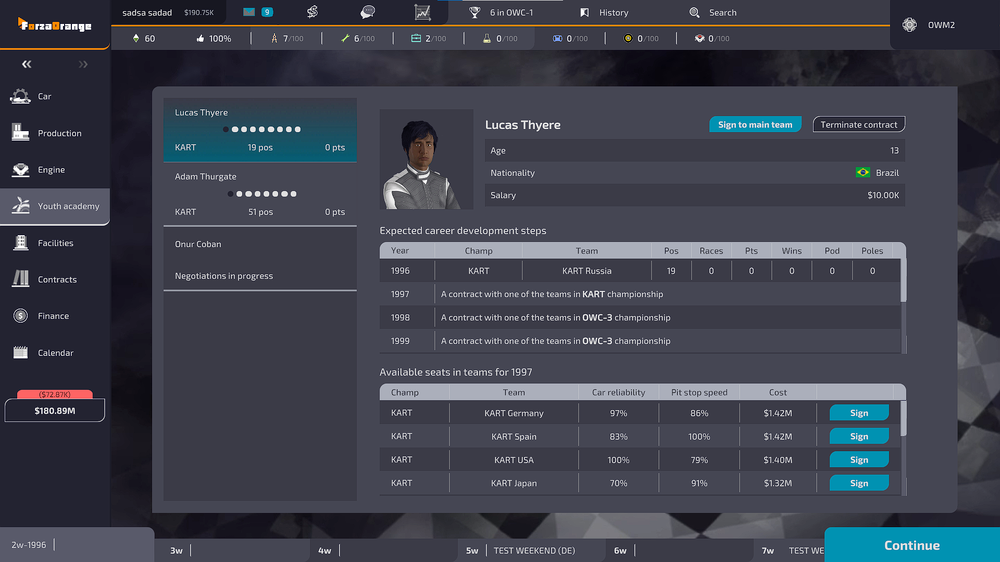1000x562 pixels.
Task: Open the sponsorship money icon in top bar
Action: (x=312, y=12)
